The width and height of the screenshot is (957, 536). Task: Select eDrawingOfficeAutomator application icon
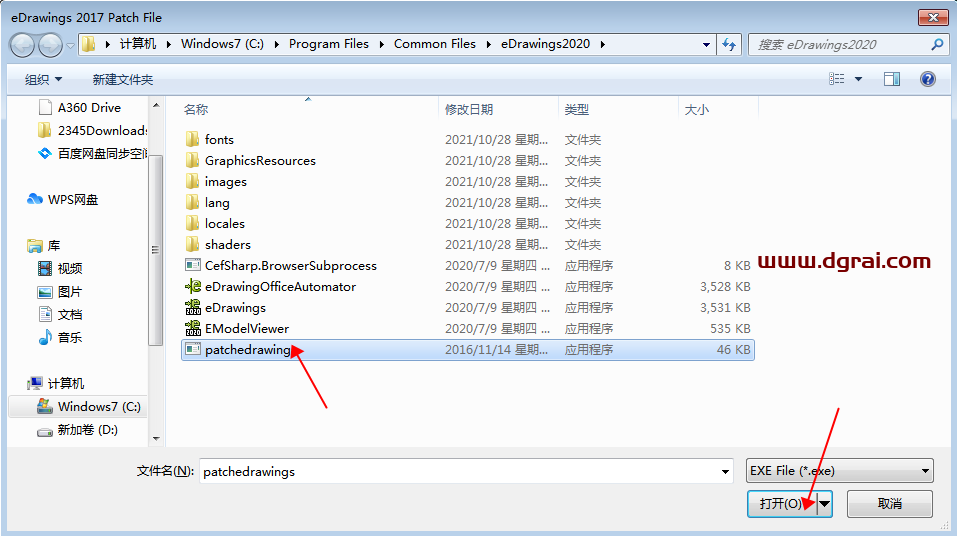(193, 286)
